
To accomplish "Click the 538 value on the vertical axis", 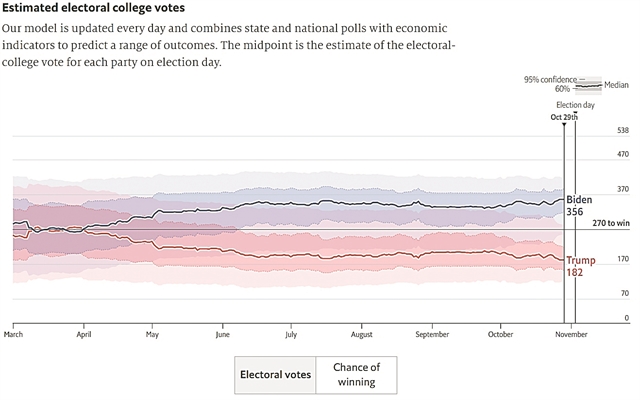I will [x=623, y=130].
